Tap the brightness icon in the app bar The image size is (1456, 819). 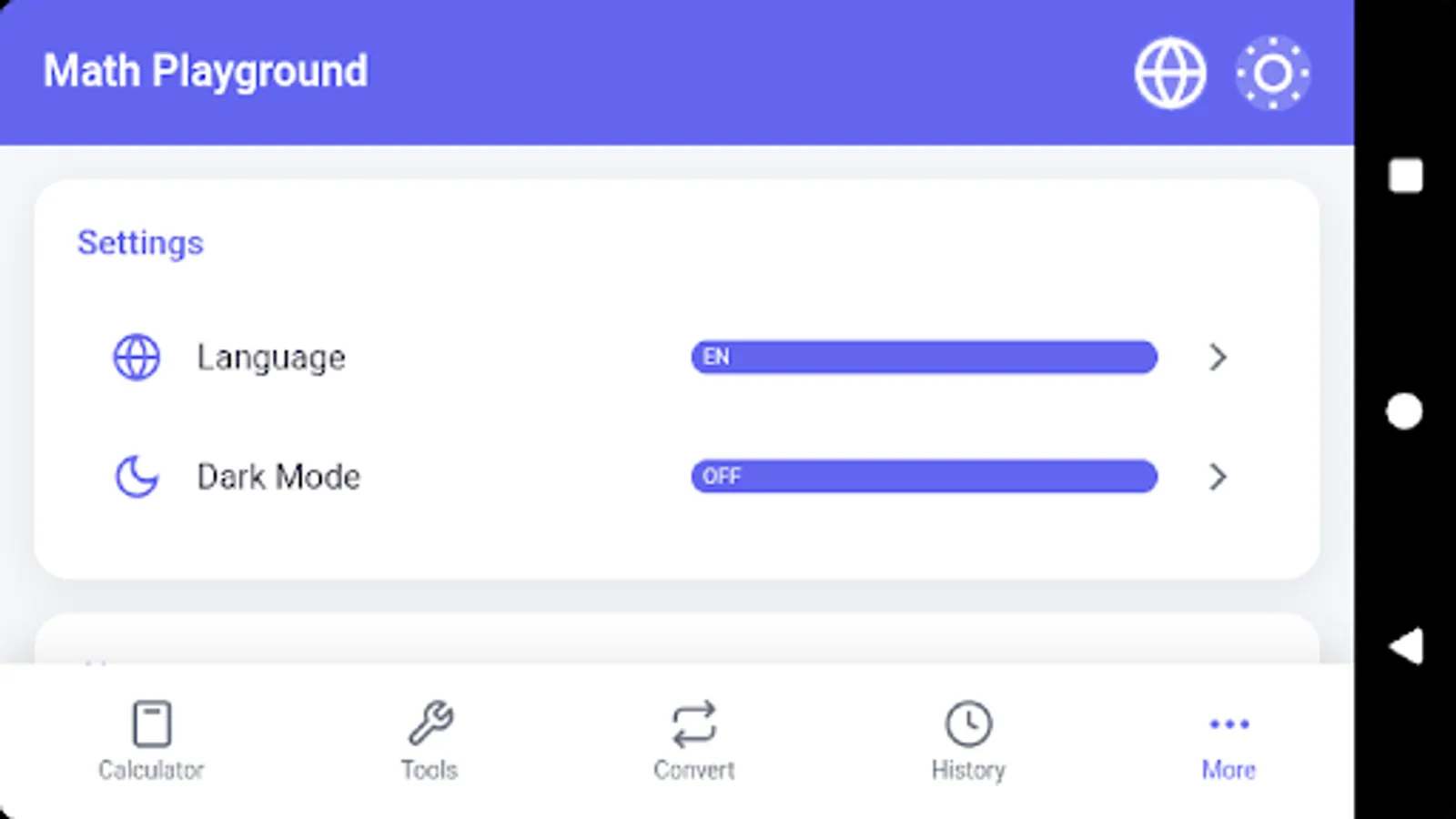[x=1273, y=72]
